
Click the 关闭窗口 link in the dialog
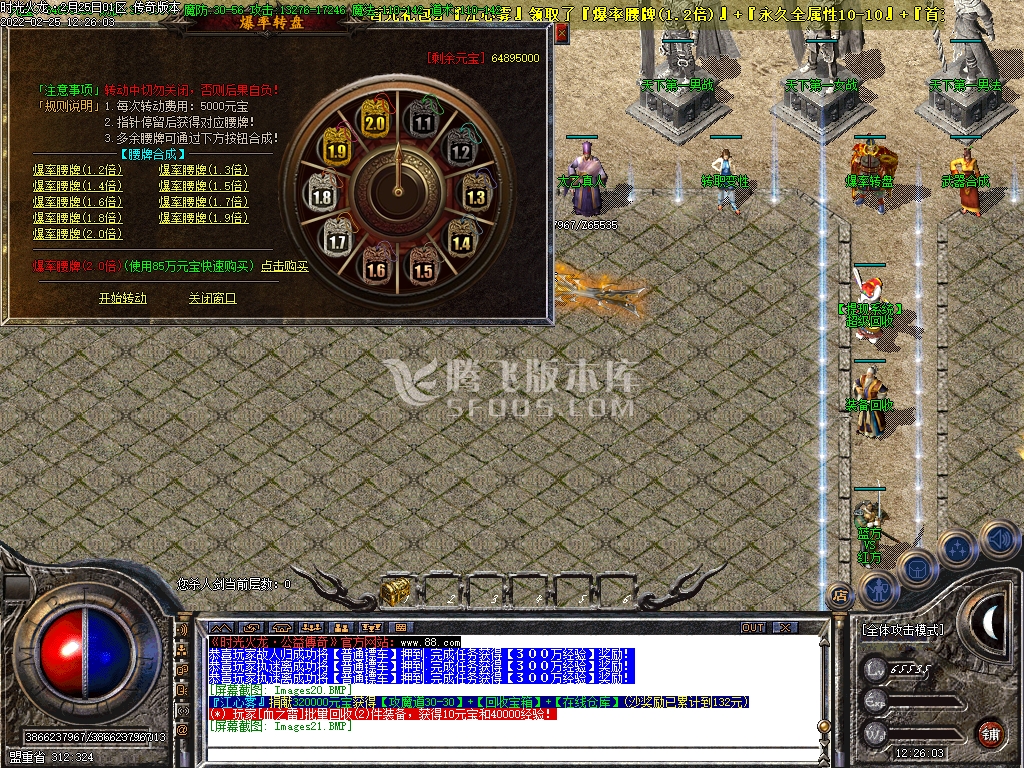tap(212, 298)
